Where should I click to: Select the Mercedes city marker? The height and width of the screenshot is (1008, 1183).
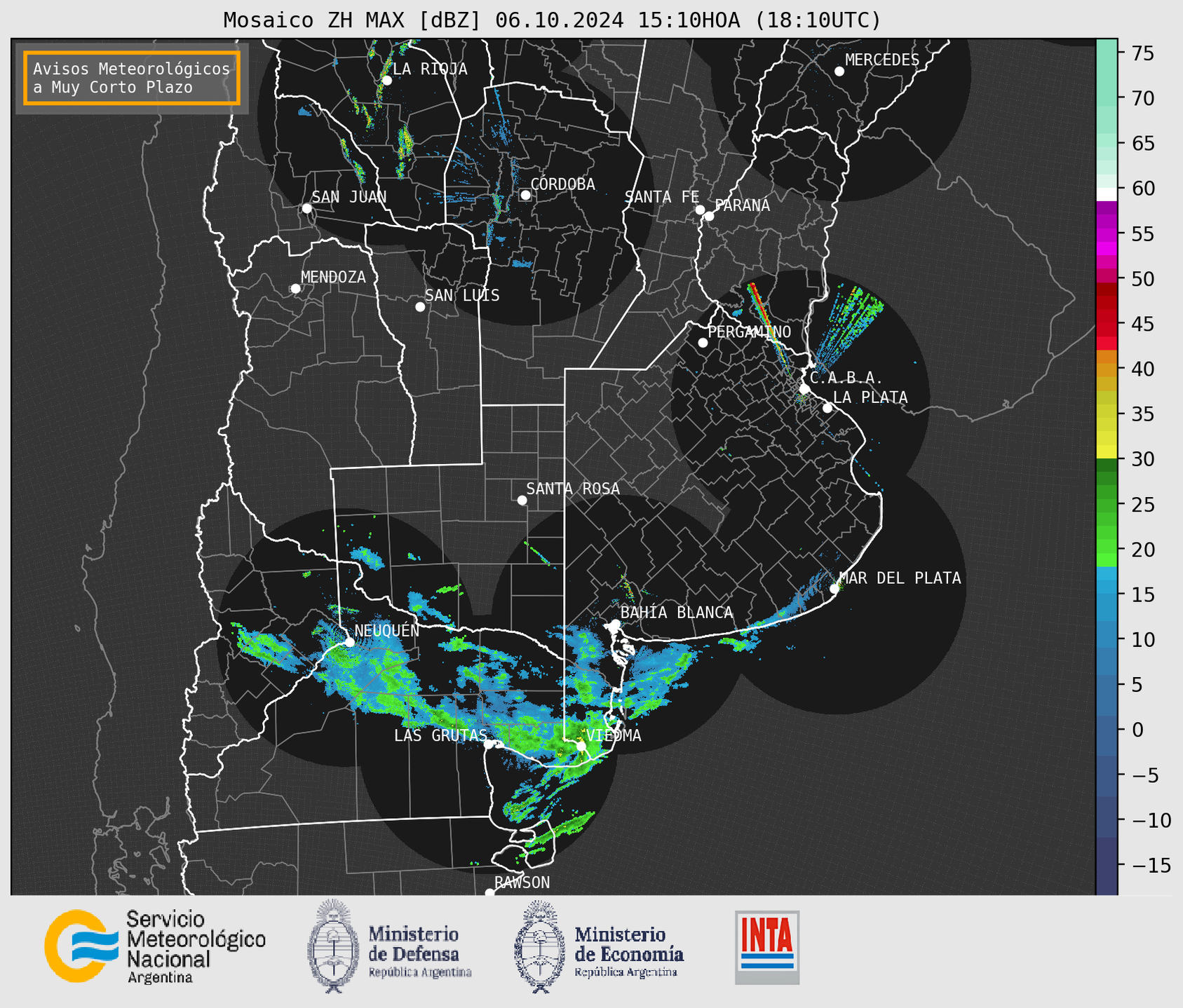tap(839, 71)
